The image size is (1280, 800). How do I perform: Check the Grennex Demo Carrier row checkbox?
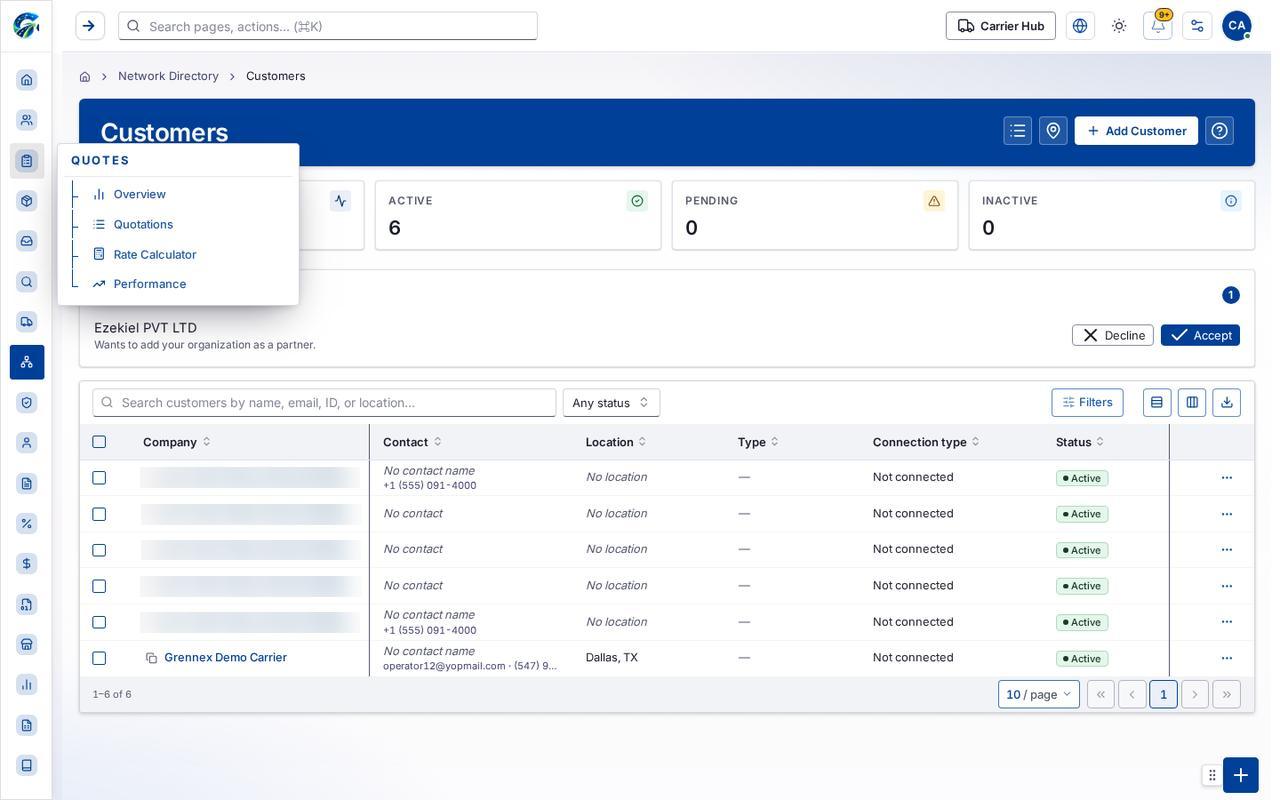(x=99, y=658)
